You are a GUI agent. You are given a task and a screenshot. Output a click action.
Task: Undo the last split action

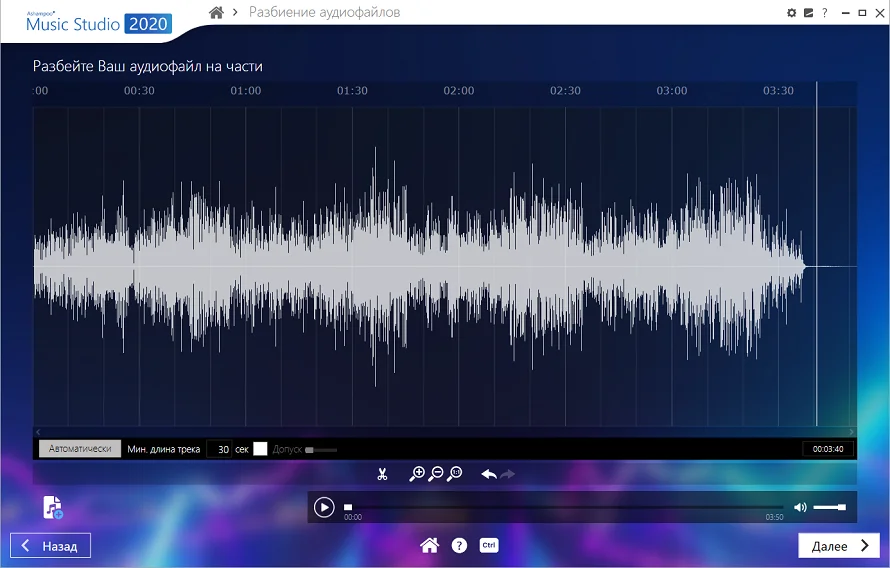click(489, 474)
